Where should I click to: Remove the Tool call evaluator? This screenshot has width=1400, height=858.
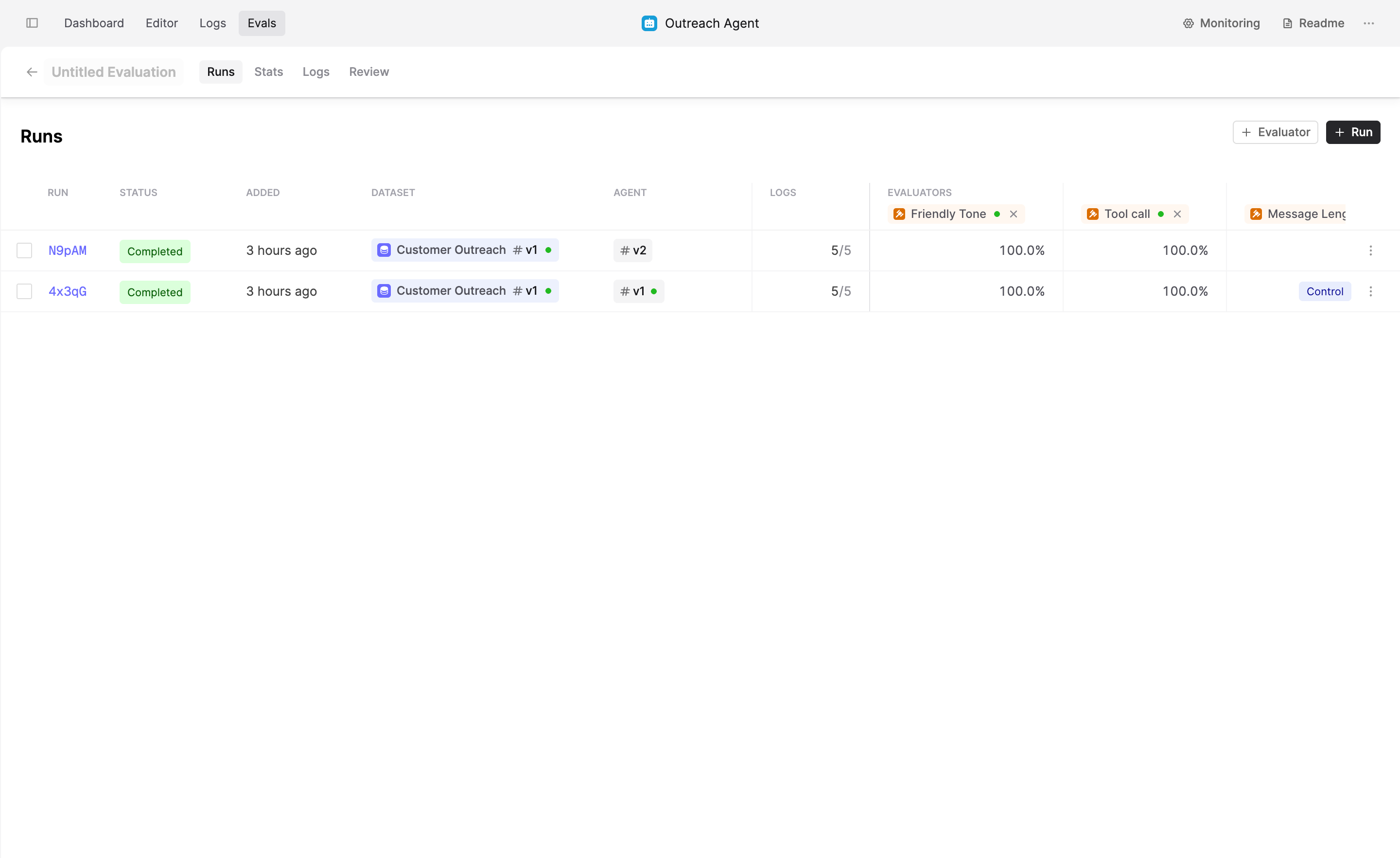click(1177, 214)
